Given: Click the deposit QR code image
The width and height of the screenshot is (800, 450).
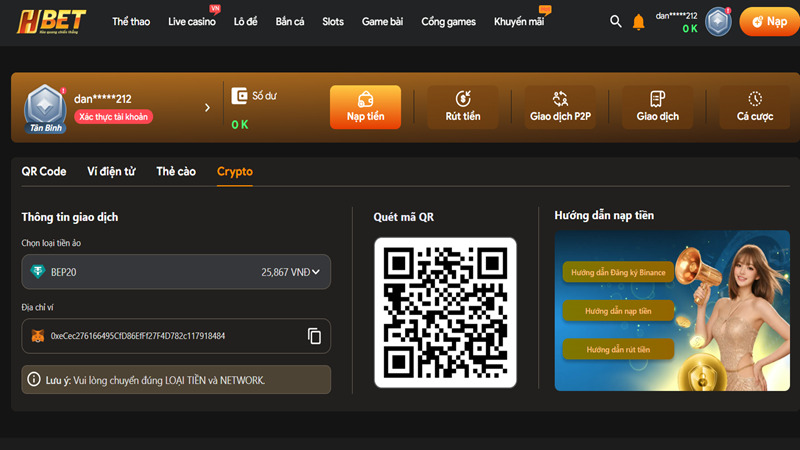Looking at the screenshot, I should [445, 312].
